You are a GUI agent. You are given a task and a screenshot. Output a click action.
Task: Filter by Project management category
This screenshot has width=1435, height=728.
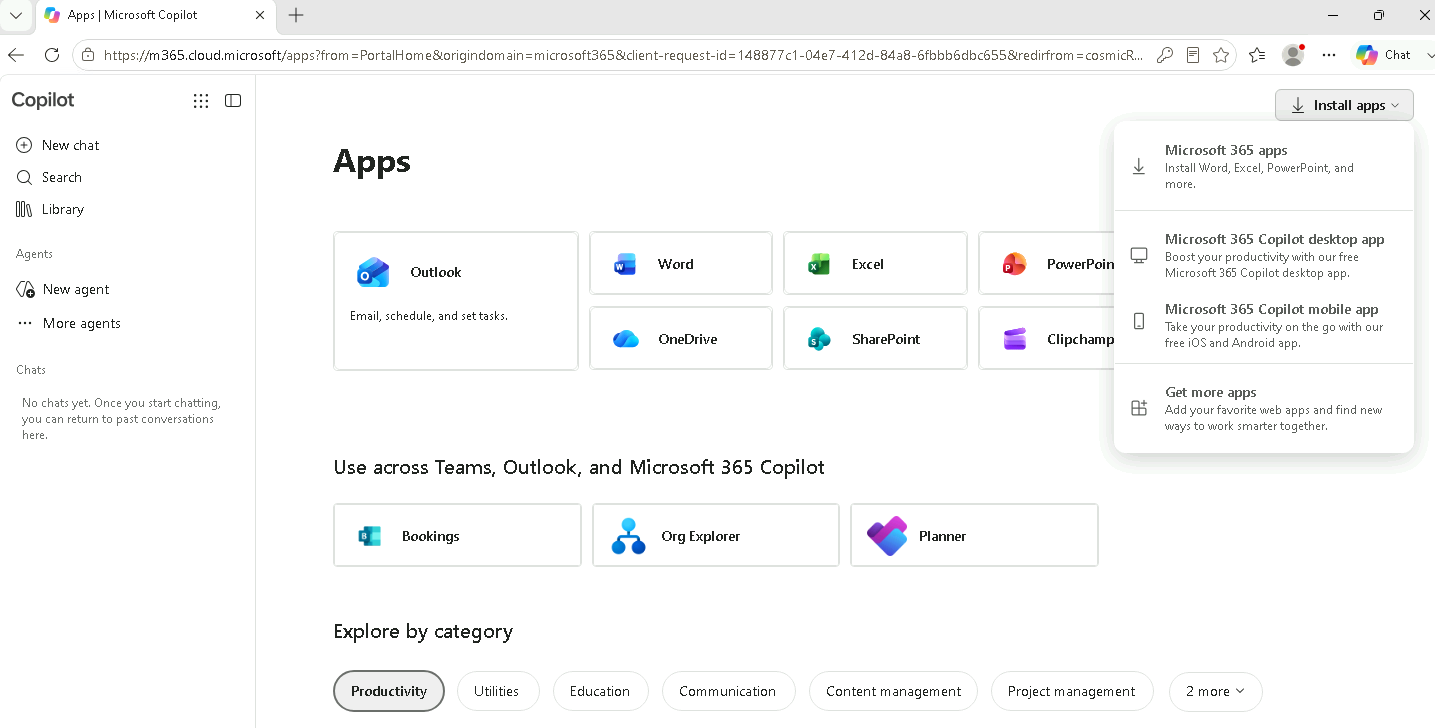1072,691
